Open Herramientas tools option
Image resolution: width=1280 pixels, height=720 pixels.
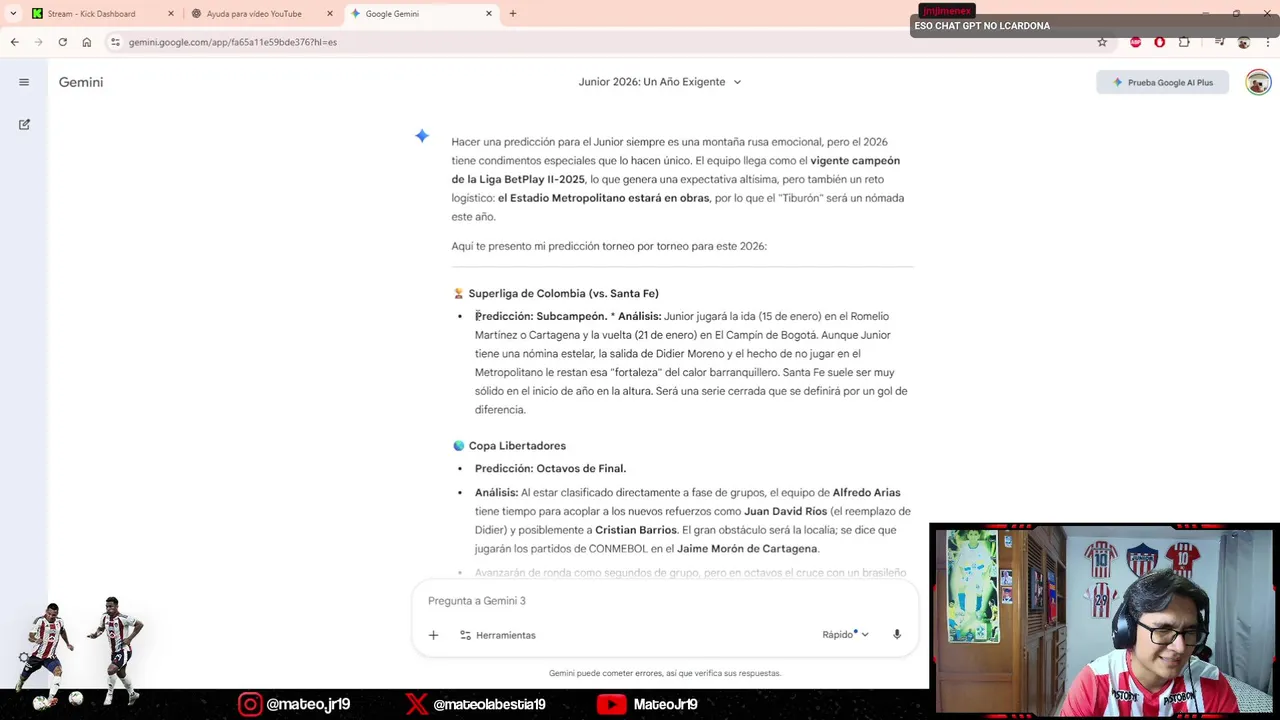[x=497, y=635]
